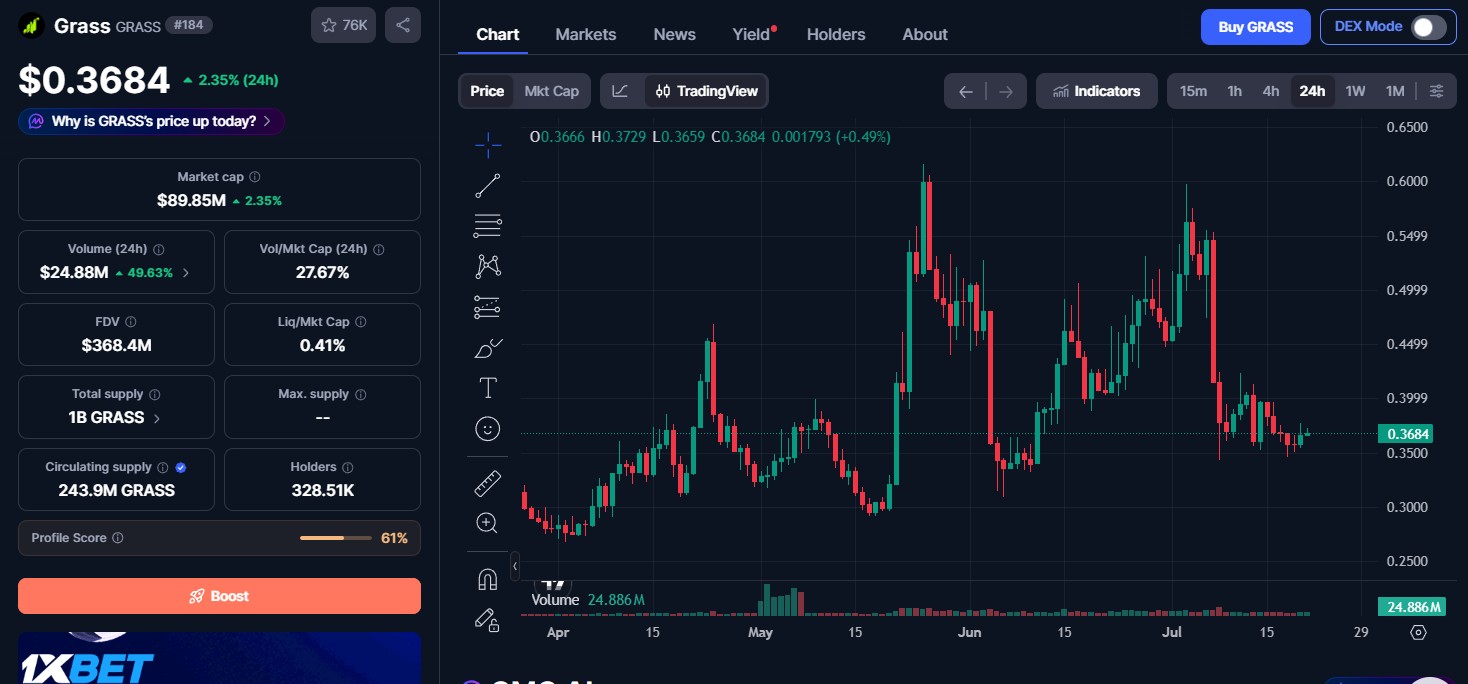
Task: Show Liq/Mkt Cap info icon
Action: [x=361, y=322]
